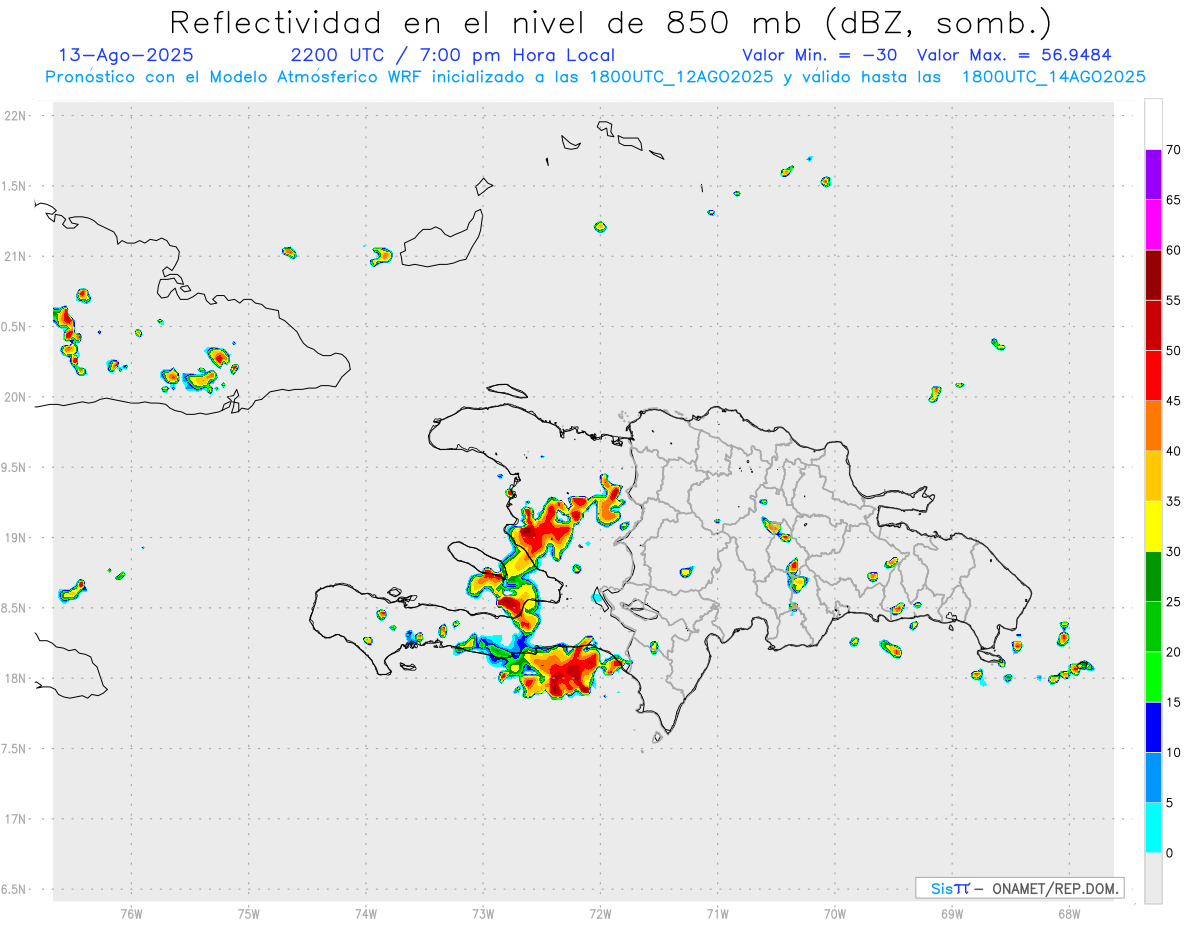Click the colorbar value label '0'
The width and height of the screenshot is (1200, 927).
pyautogui.click(x=1170, y=853)
